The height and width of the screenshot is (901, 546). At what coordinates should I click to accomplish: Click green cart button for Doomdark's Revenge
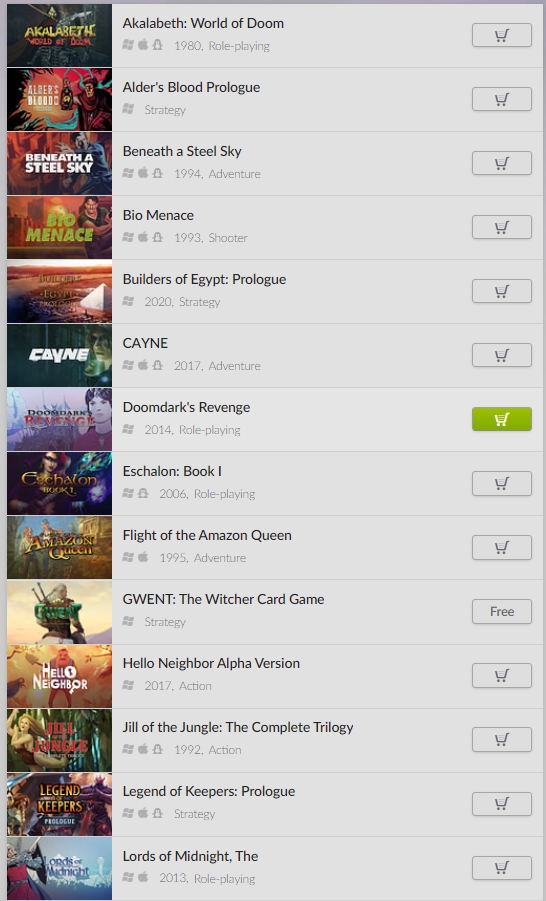point(502,419)
